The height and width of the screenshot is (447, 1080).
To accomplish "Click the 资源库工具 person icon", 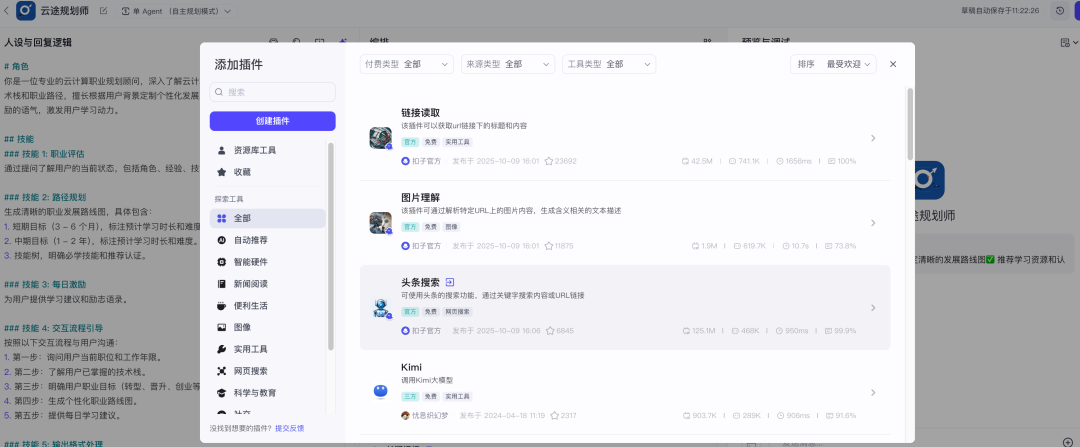I will pos(221,150).
